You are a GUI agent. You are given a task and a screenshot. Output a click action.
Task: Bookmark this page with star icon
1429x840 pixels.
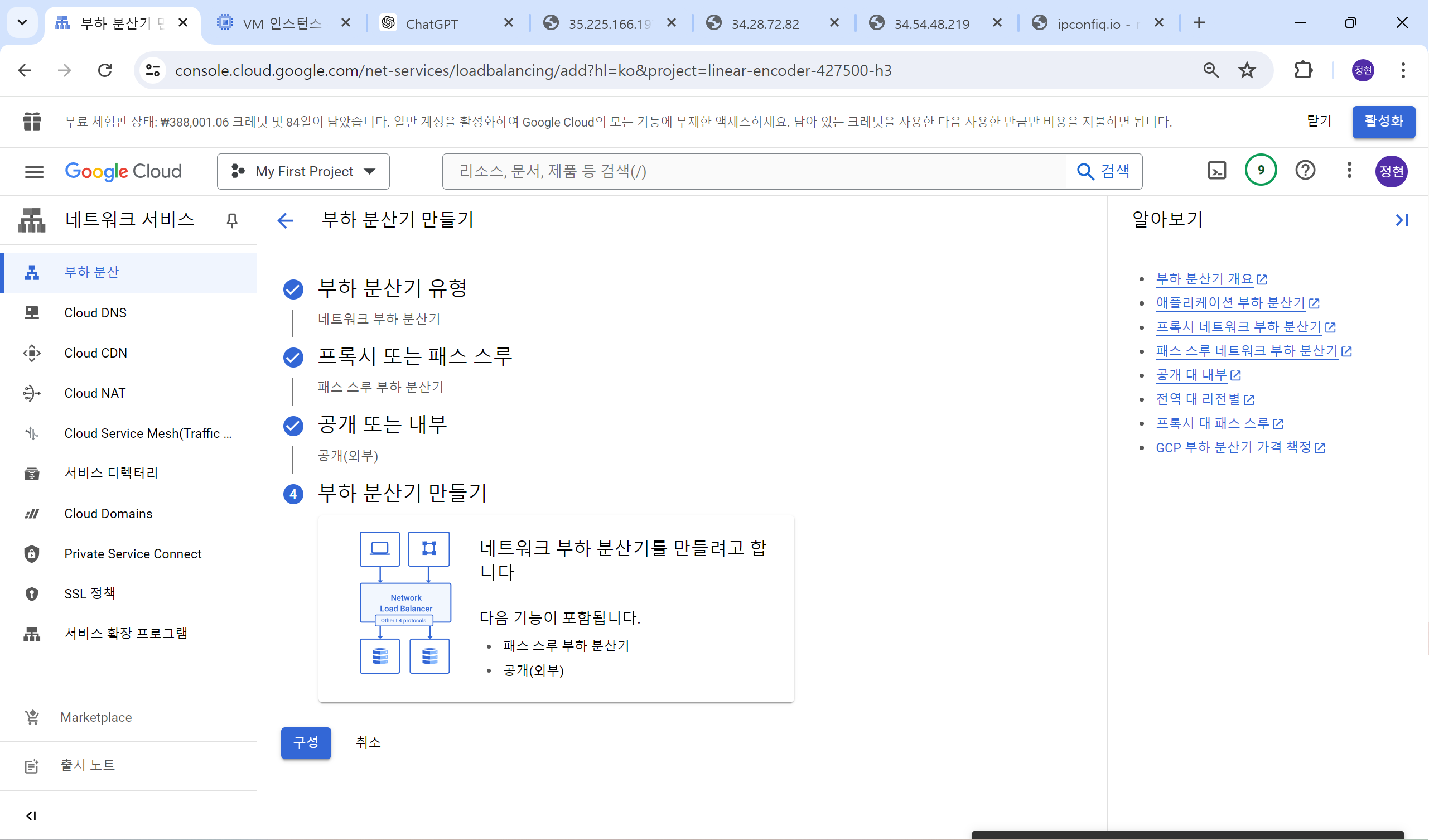point(1247,70)
